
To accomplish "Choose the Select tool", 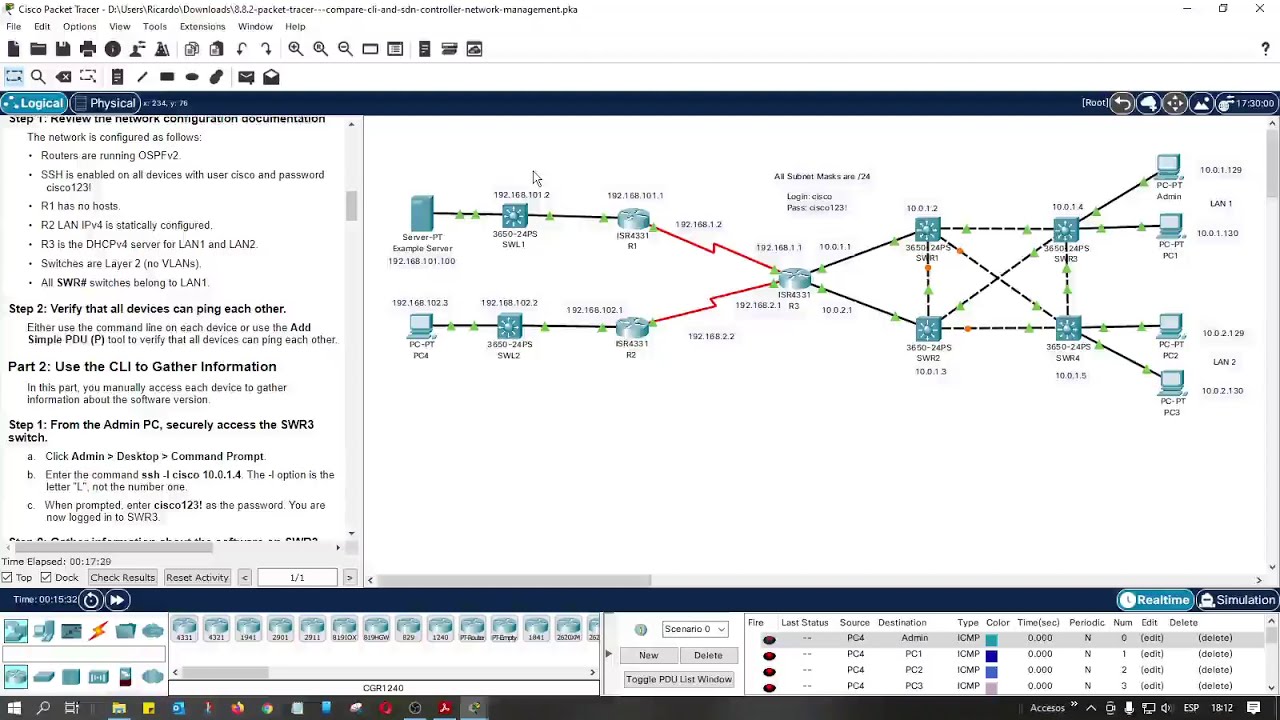I will (x=13, y=77).
